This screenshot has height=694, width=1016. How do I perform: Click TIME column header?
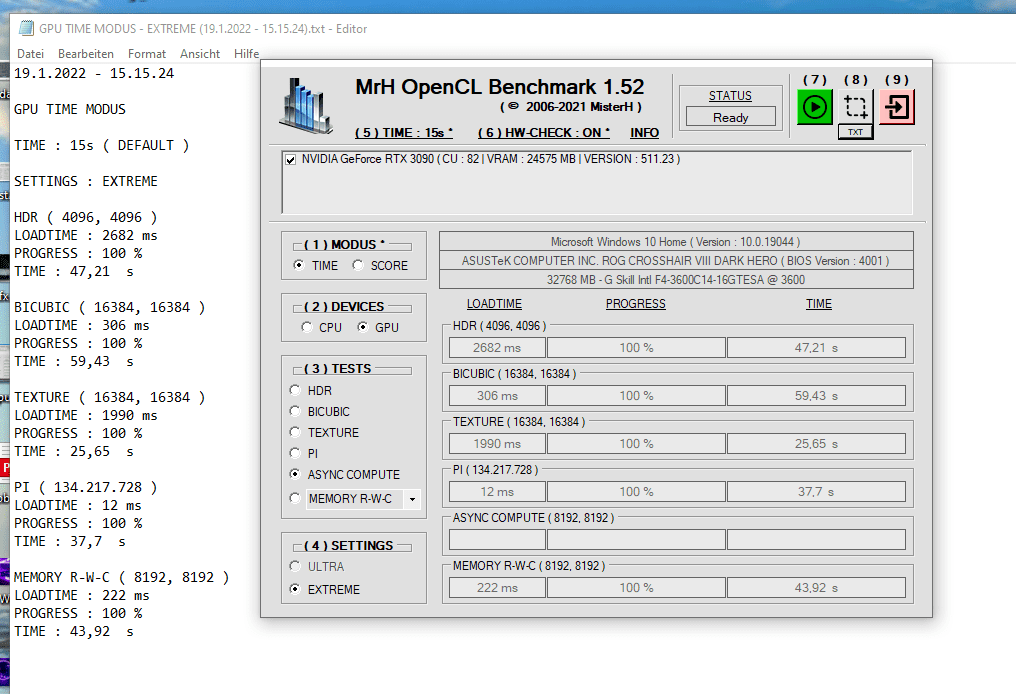[819, 304]
